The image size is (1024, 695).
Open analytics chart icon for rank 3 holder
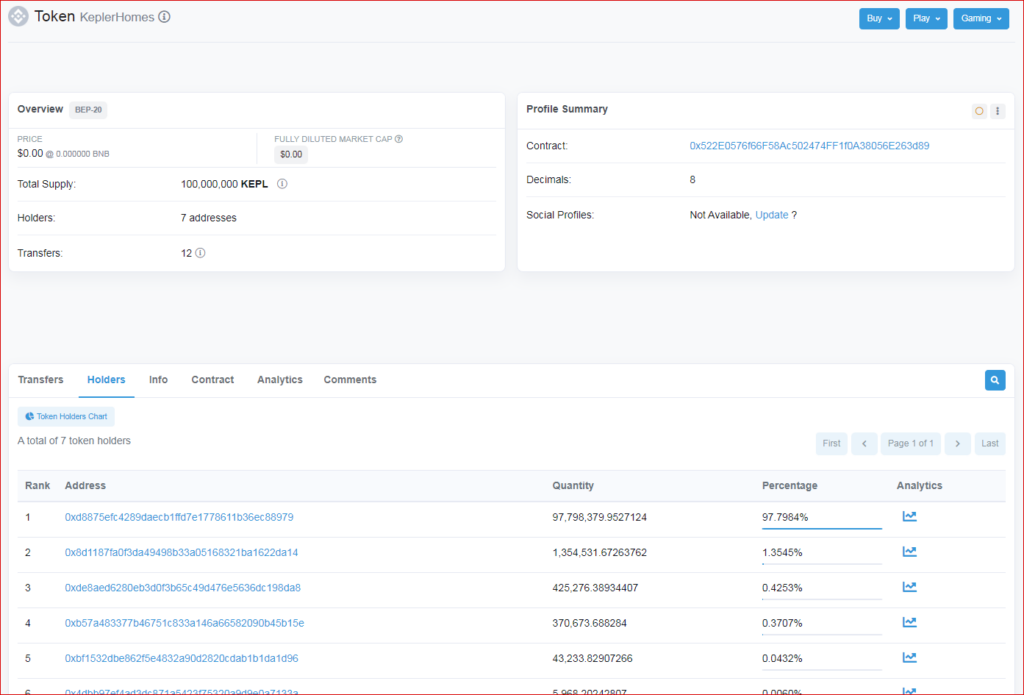click(909, 587)
